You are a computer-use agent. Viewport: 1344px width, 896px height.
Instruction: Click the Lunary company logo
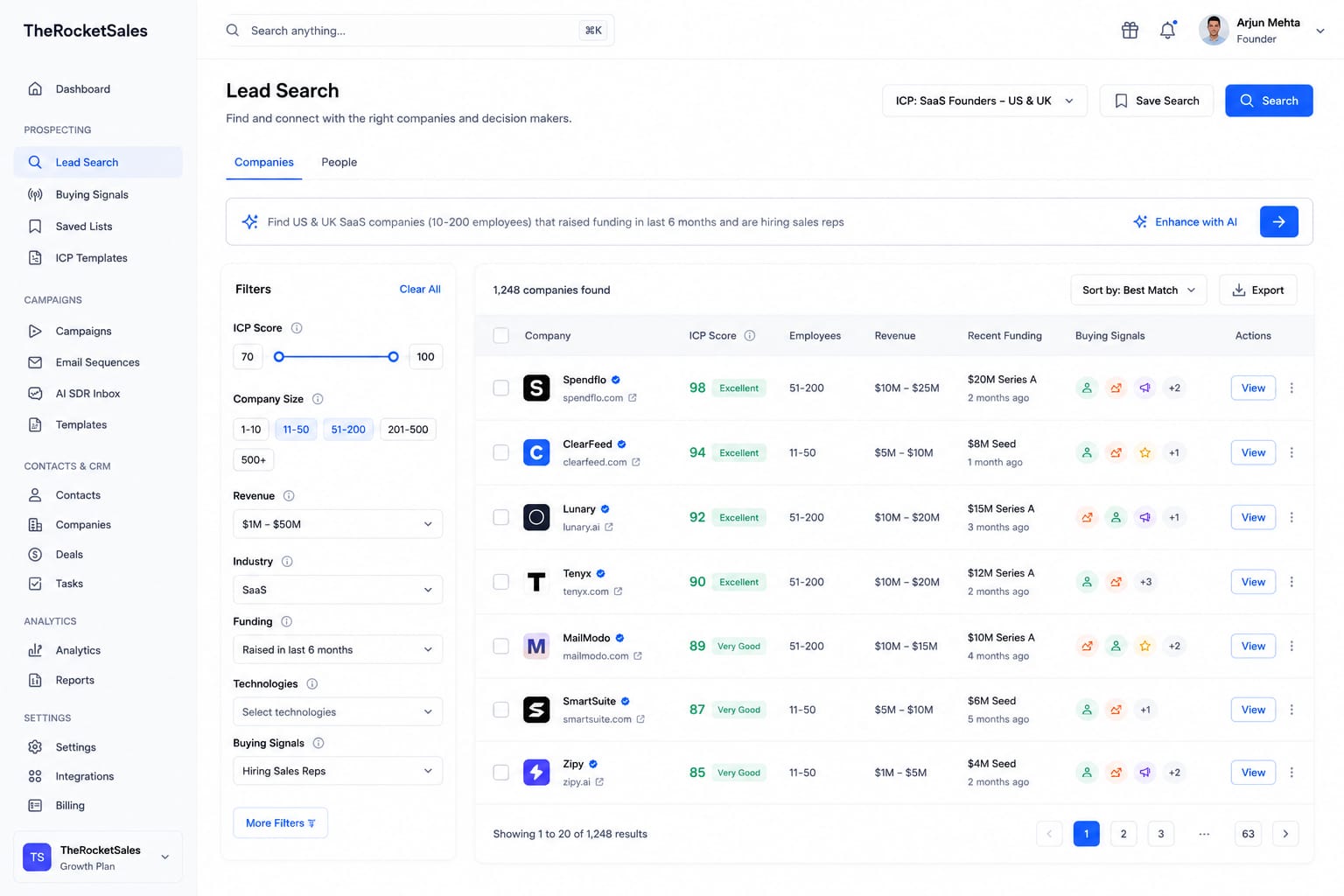click(x=536, y=517)
